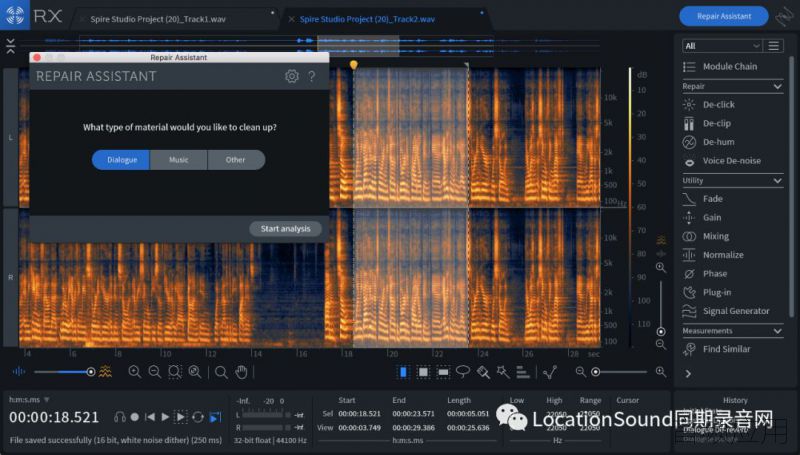Open the h:m:s.ms time format dropdown

29,399
